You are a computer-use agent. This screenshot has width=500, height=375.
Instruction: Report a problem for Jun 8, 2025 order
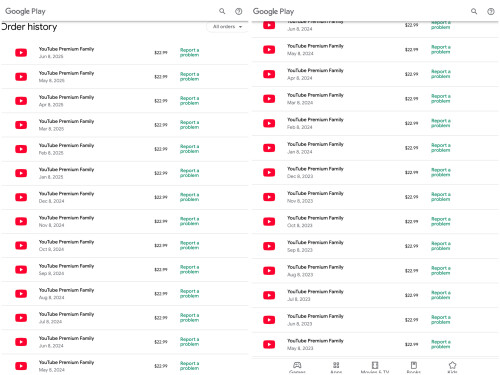point(189,52)
